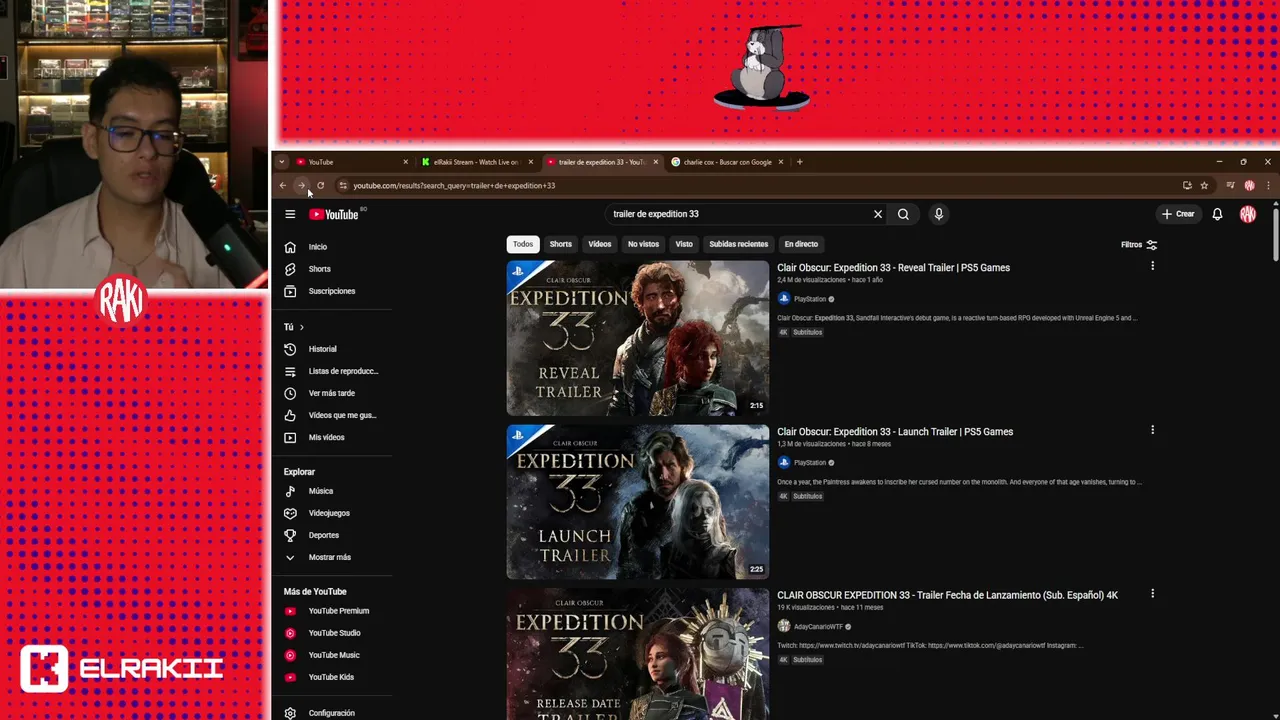
Task: Click the Crear button
Action: [x=1178, y=214]
